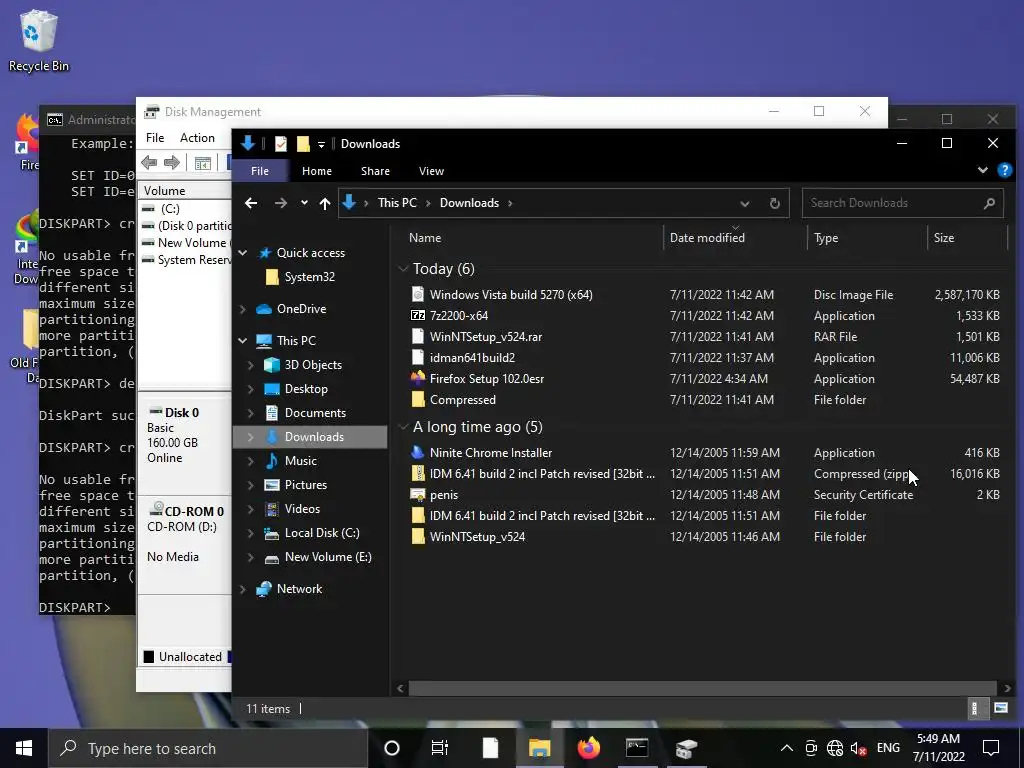Open the File tab in Explorer
The image size is (1024, 768).
click(260, 171)
